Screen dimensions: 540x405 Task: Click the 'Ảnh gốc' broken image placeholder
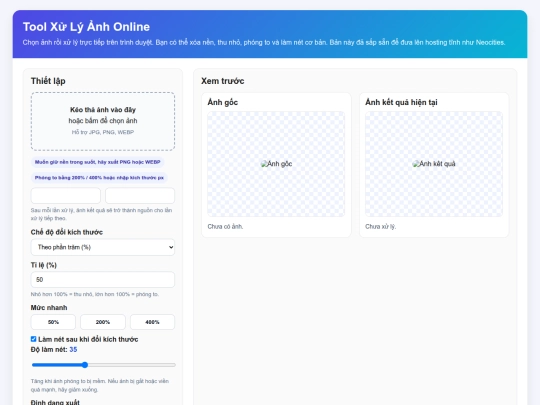pyautogui.click(x=276, y=164)
